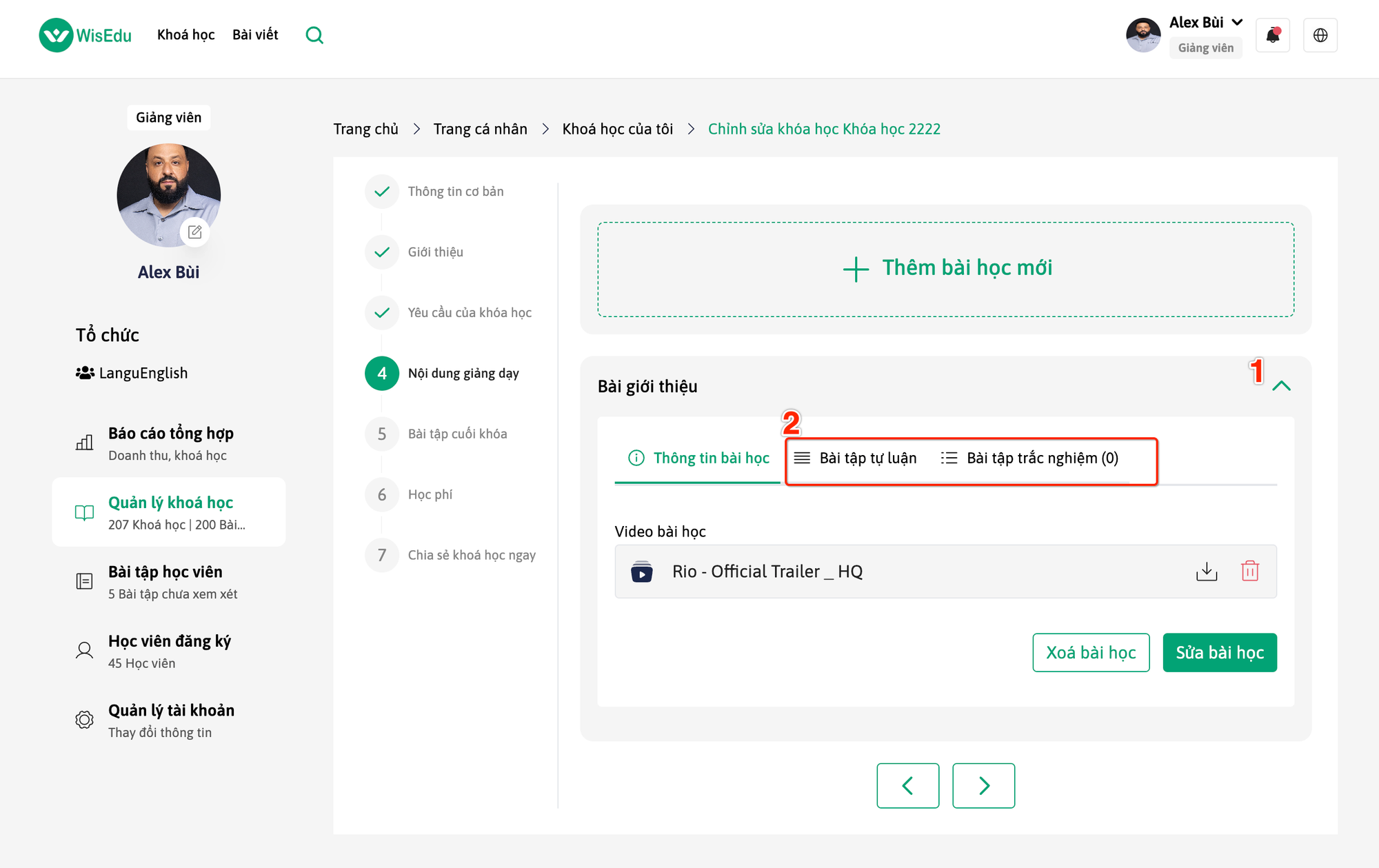Screen dimensions: 1379x868
Task: Select step 5 Bài tập cuối khóa
Action: 457,434
